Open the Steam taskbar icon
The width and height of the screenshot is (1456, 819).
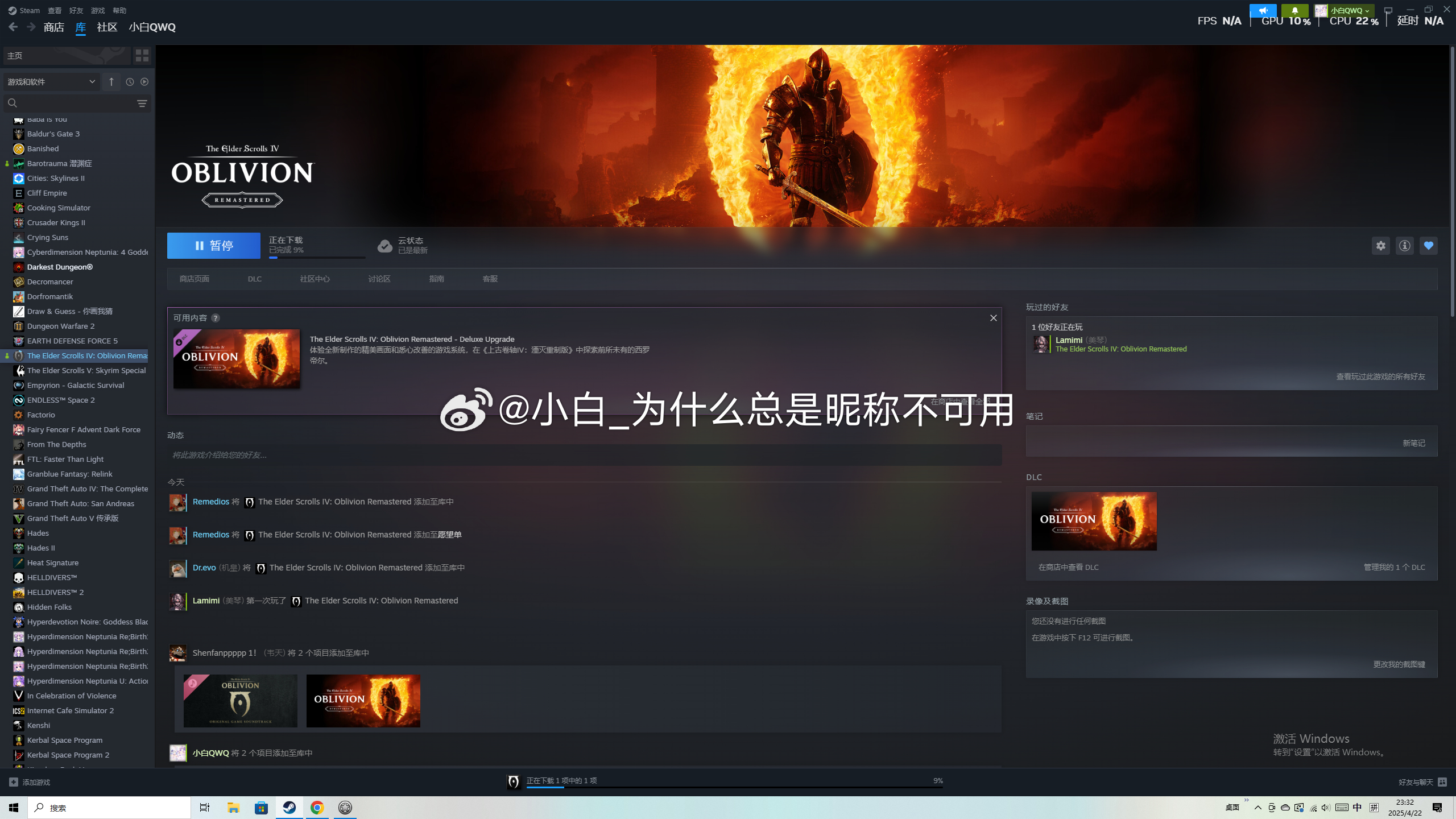point(289,808)
